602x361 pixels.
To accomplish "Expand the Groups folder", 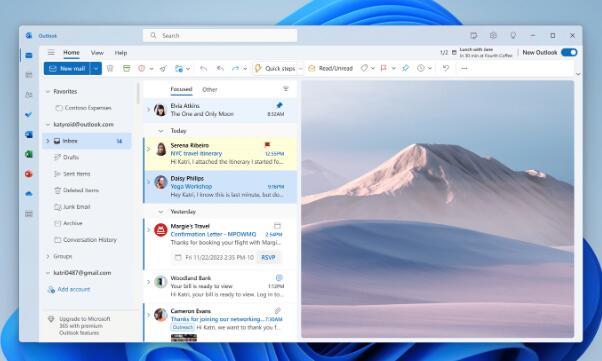I will [48, 256].
